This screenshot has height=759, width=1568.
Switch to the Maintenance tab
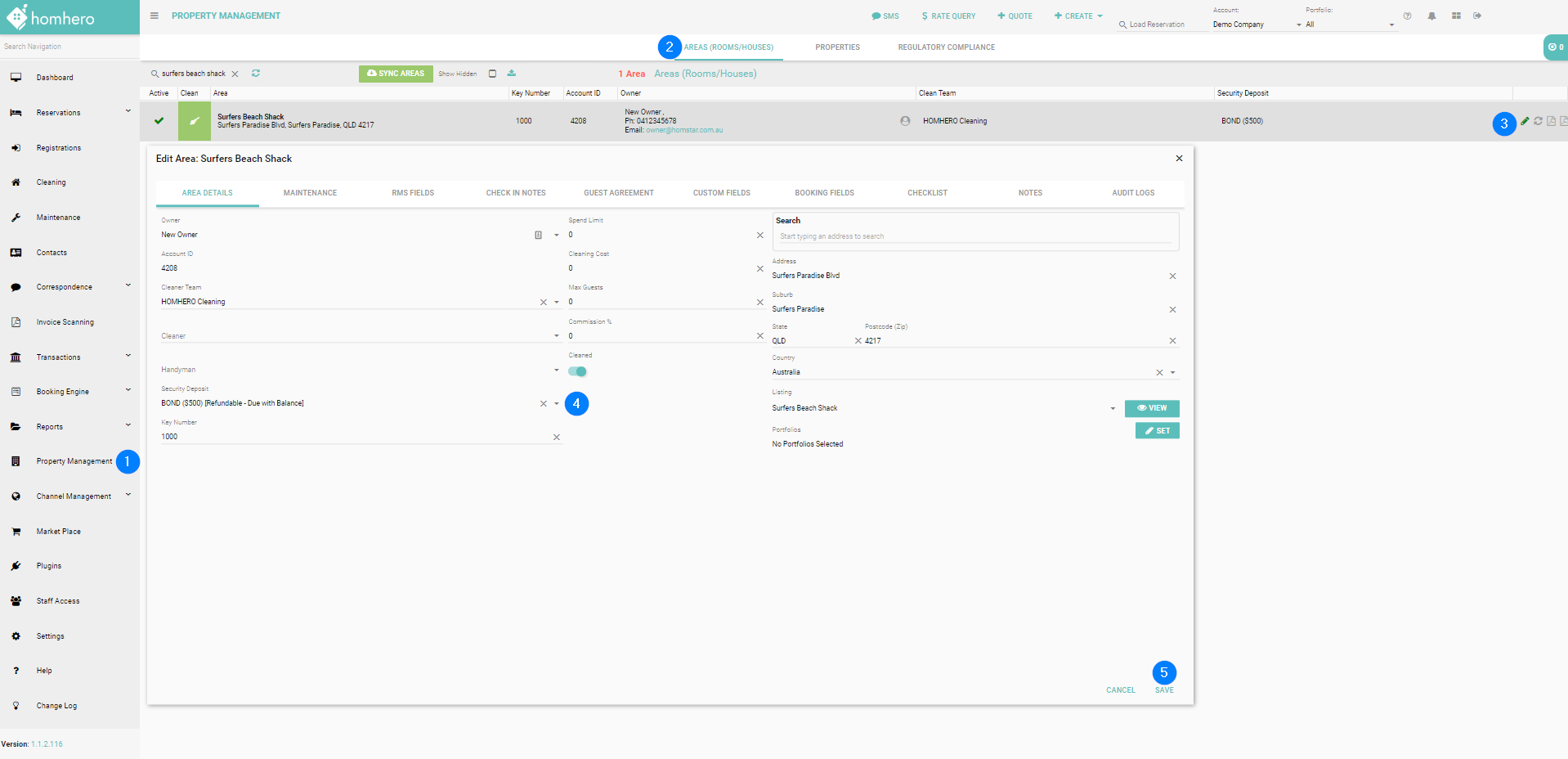pyautogui.click(x=310, y=193)
